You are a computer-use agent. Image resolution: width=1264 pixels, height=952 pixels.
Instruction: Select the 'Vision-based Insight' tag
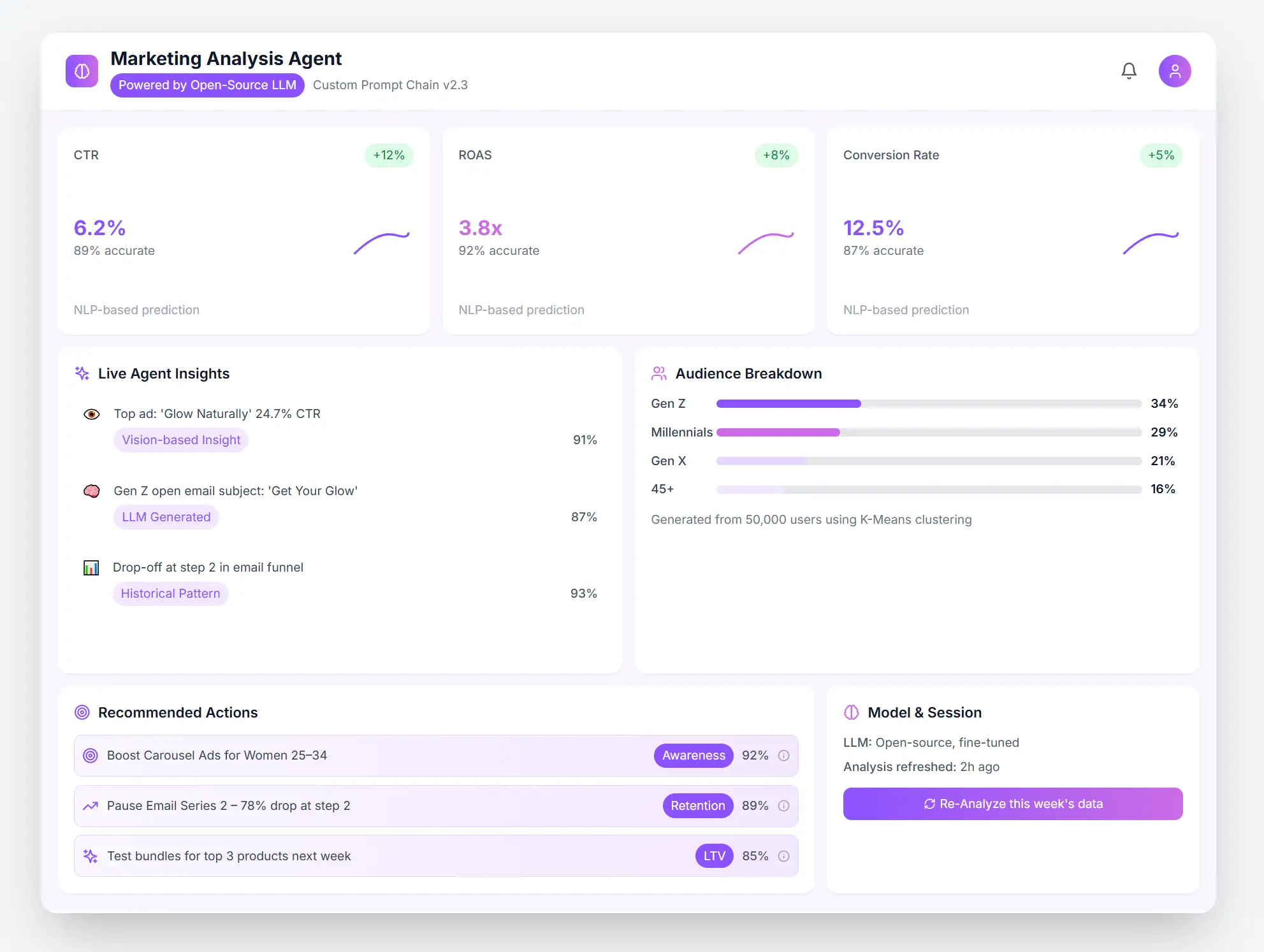tap(180, 440)
